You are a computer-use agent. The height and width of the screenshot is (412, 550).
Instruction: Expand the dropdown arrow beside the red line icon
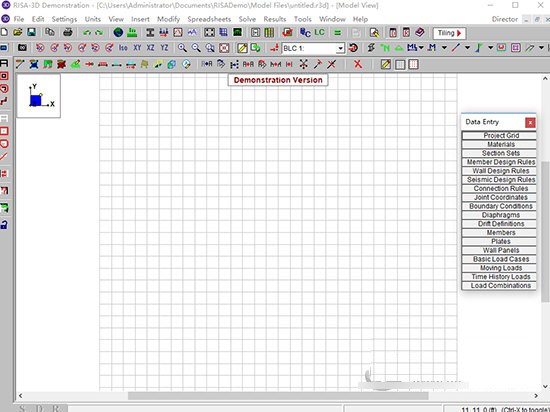(x=467, y=47)
